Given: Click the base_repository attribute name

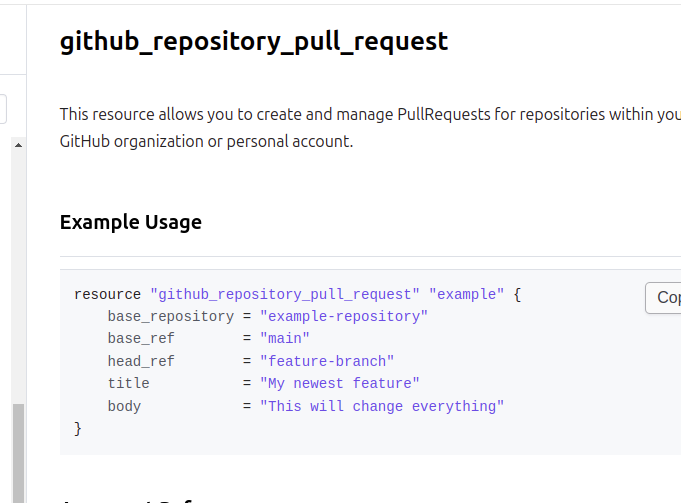Looking at the screenshot, I should 170,316.
